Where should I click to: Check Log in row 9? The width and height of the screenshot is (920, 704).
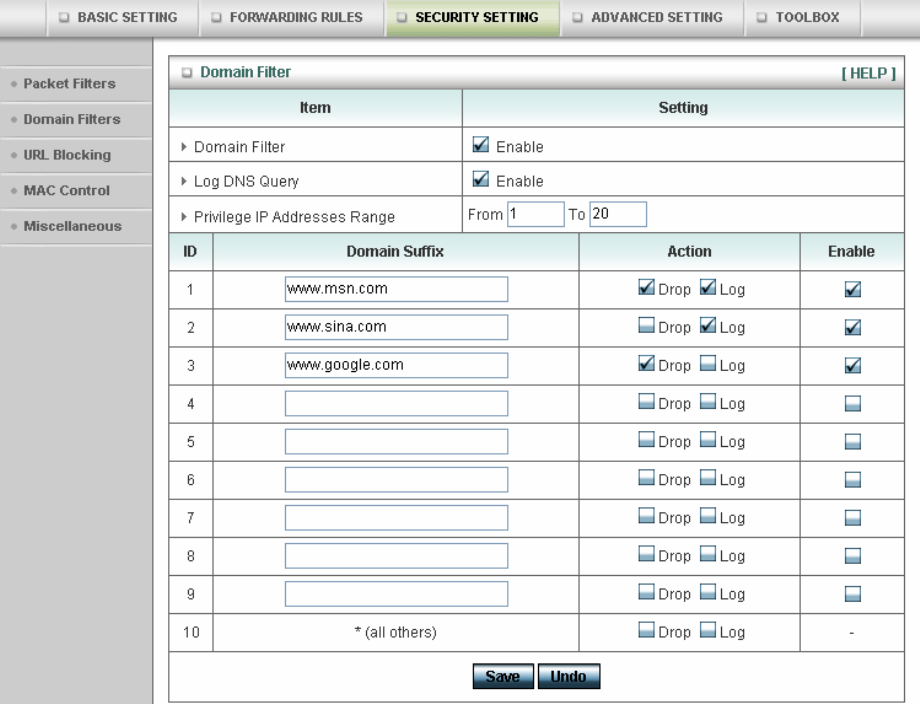[x=708, y=592]
